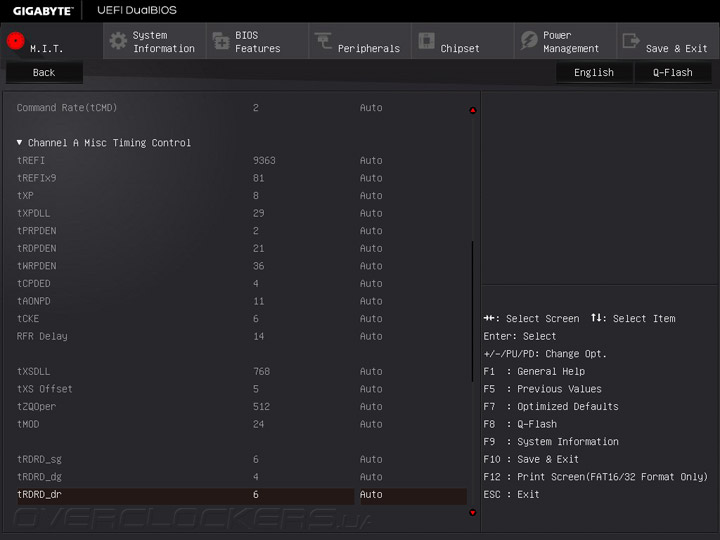Screen dimensions: 720x540
Task: Click the English language button
Action: [x=594, y=73]
